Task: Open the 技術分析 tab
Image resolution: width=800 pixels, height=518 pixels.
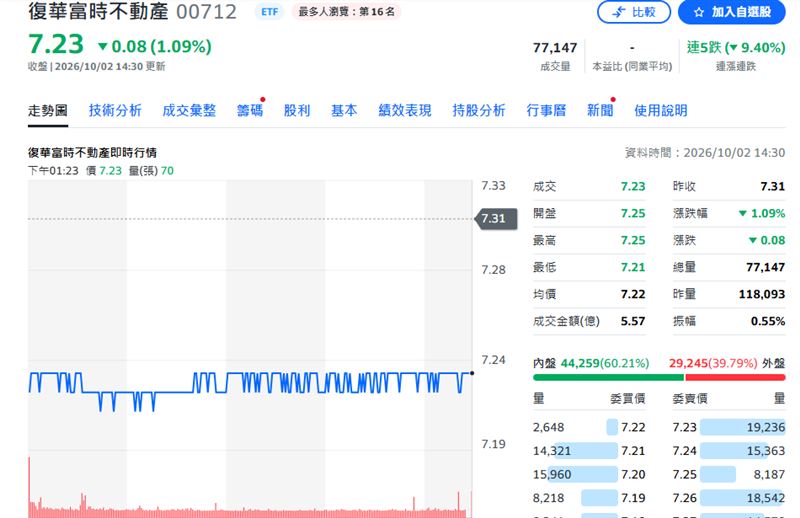Action: tap(115, 110)
